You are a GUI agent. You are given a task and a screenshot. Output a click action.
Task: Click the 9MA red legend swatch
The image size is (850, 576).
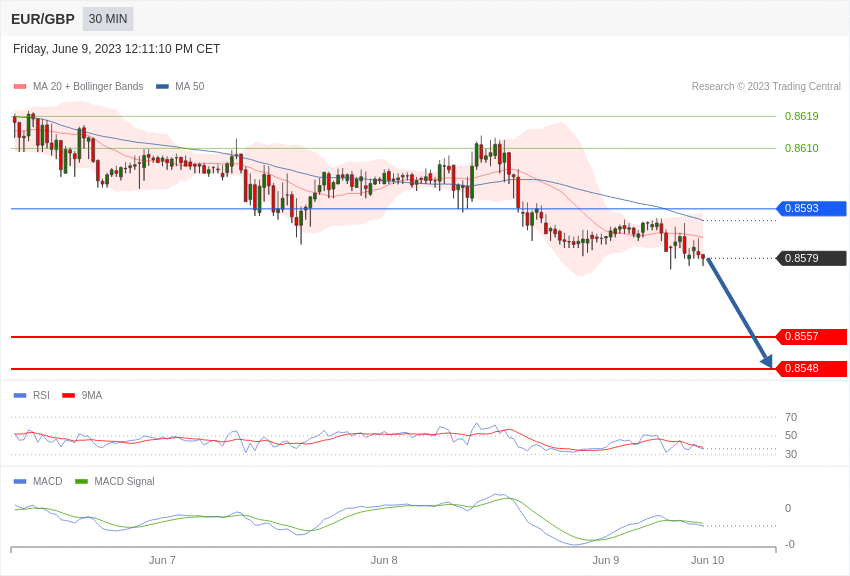coord(69,396)
